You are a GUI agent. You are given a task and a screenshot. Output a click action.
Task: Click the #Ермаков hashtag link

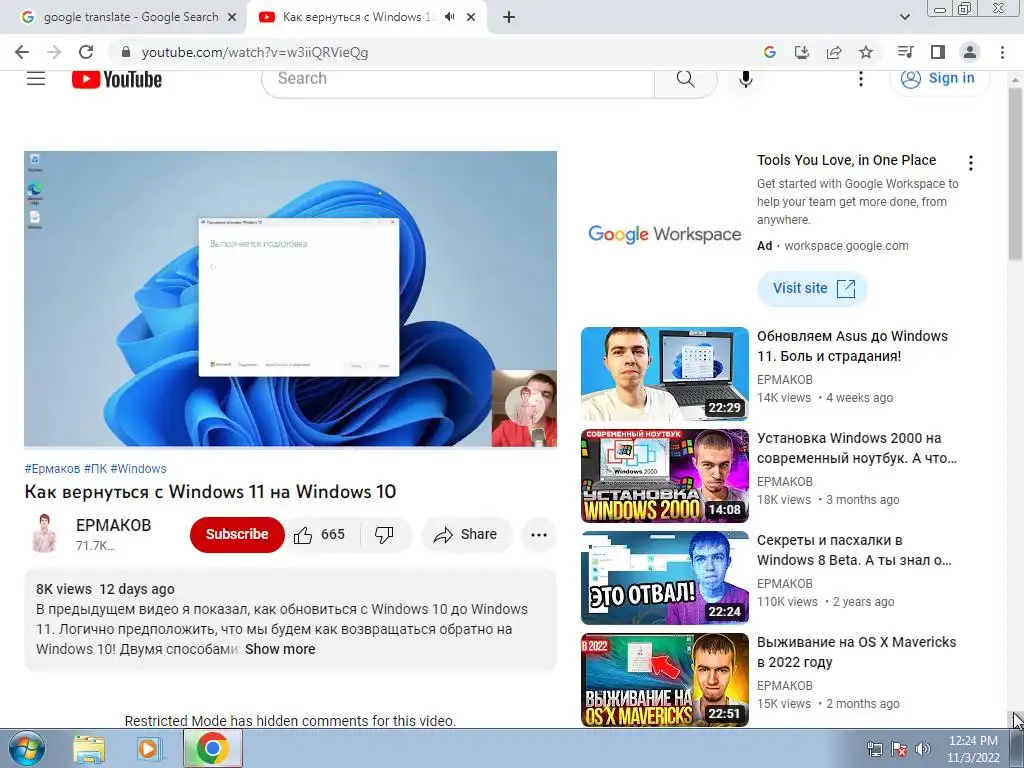coord(52,469)
